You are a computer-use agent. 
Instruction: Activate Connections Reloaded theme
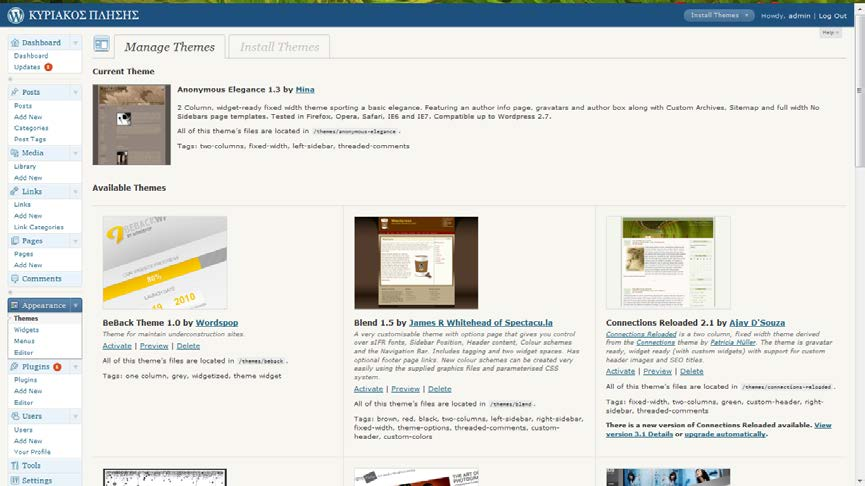point(620,371)
